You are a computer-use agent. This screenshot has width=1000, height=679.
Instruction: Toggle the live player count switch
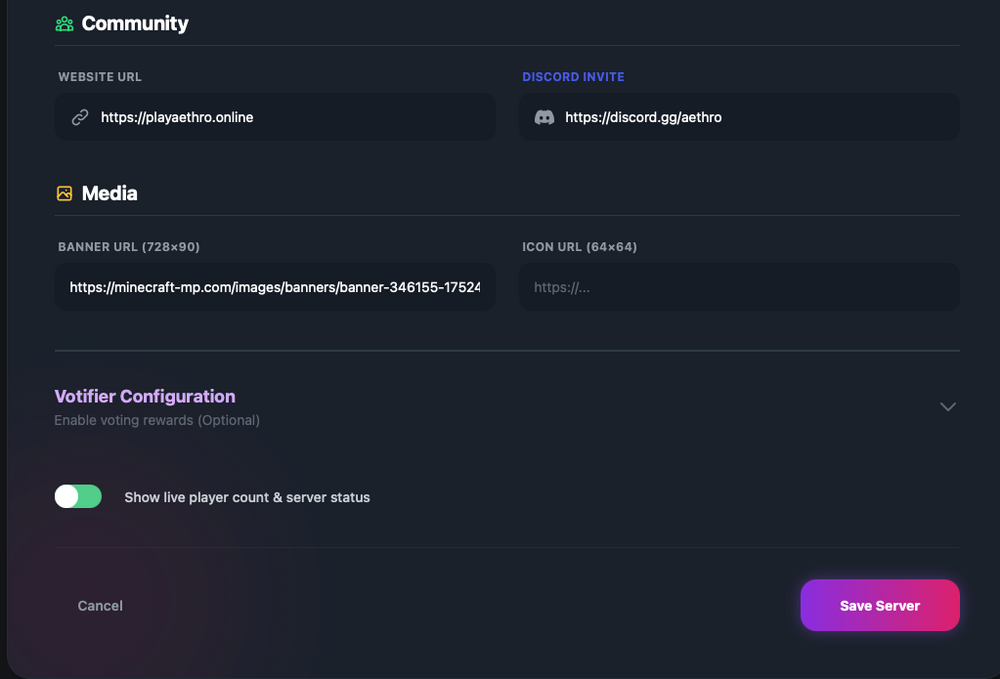click(78, 497)
